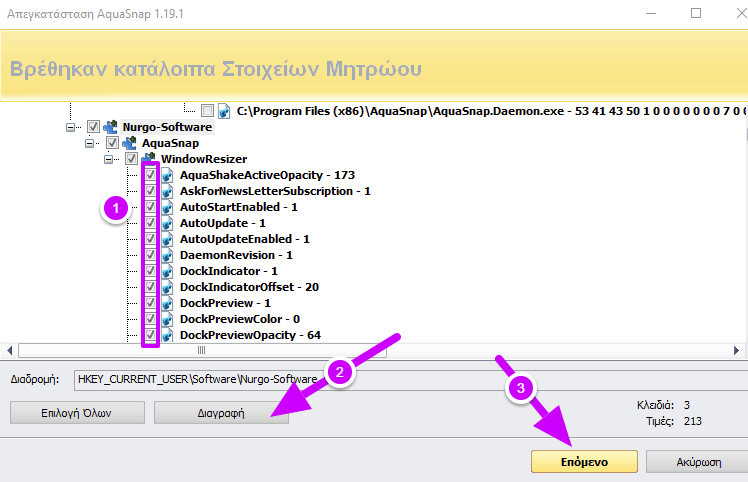The image size is (748, 482).
Task: Collapse the AquaSnap tree node
Action: tap(90, 143)
